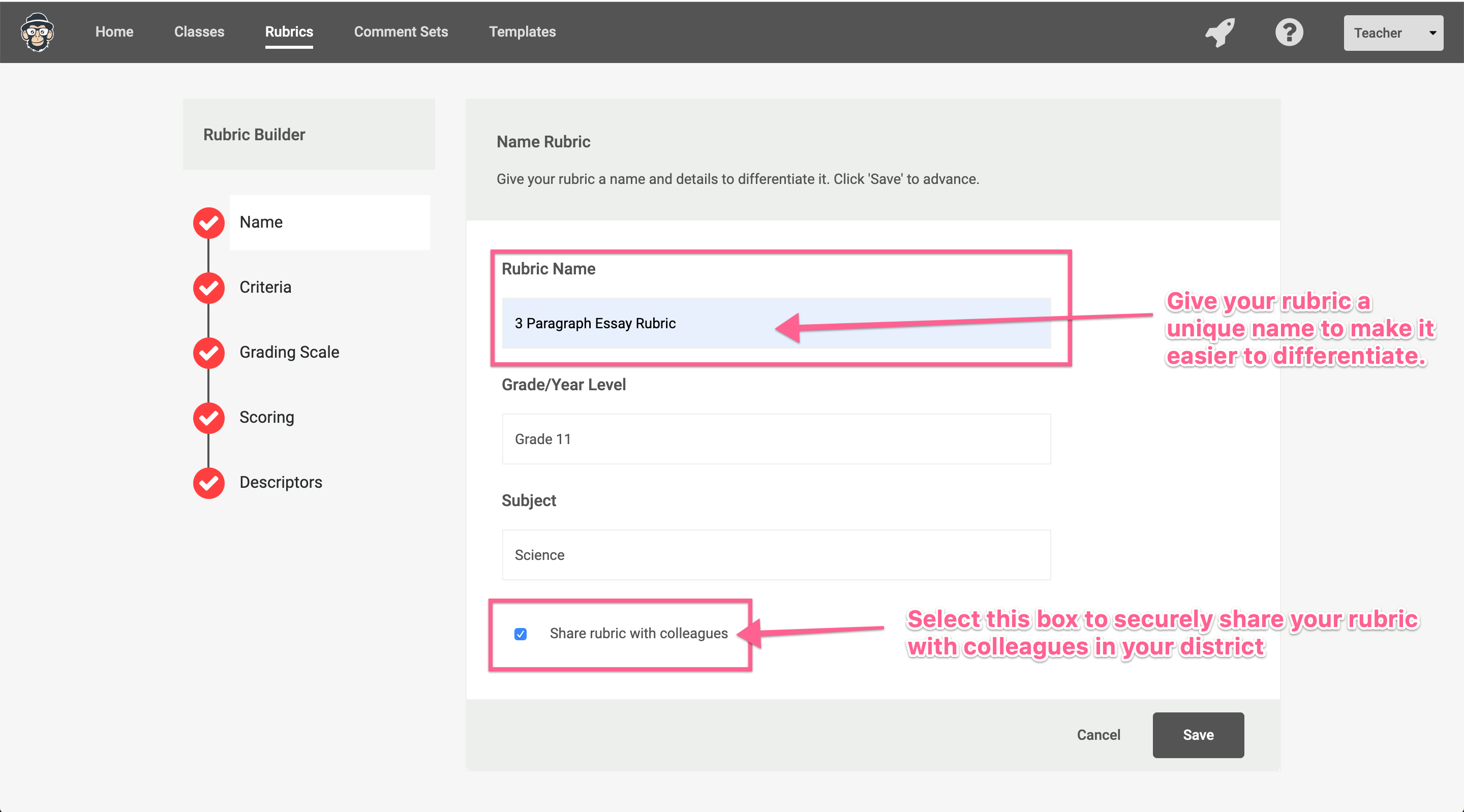Navigate to Home in the navbar
This screenshot has height=812, width=1464.
(x=114, y=32)
